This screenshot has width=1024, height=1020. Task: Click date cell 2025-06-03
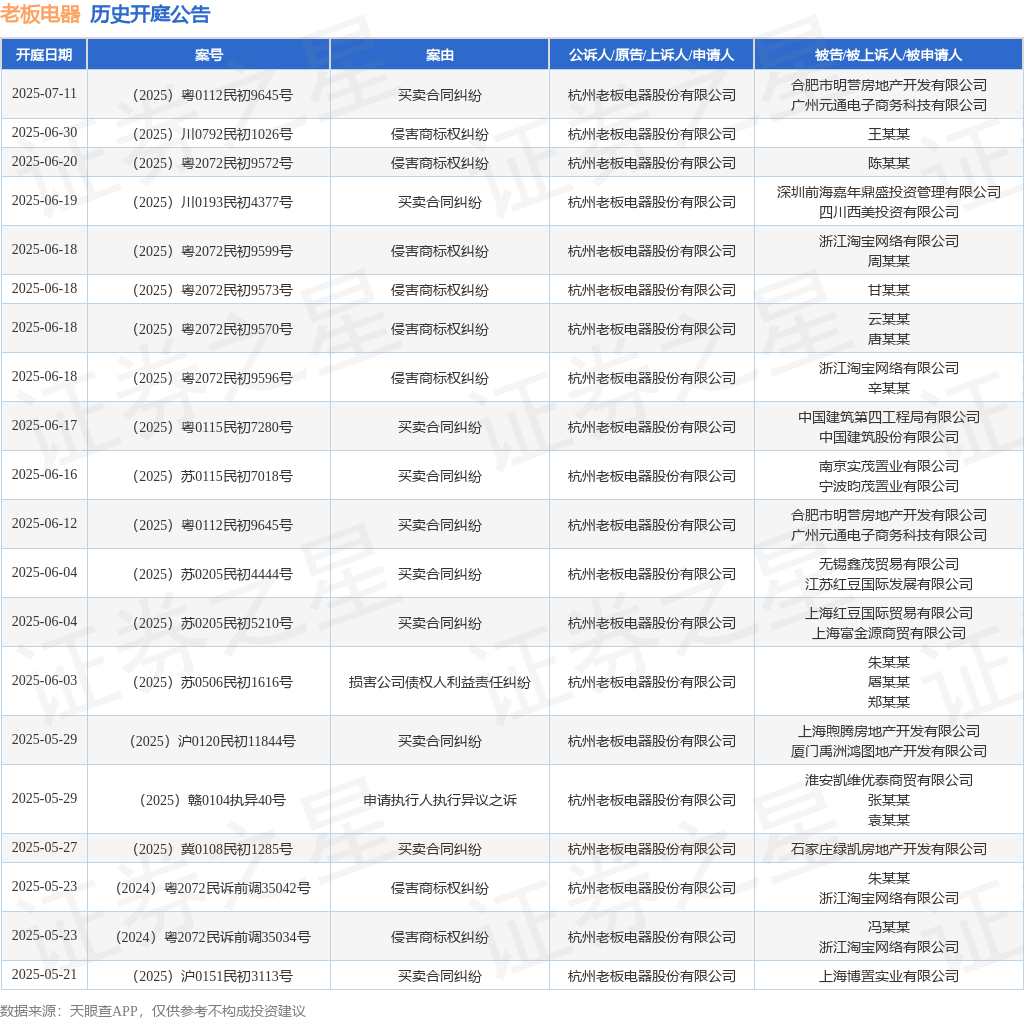coord(44,680)
